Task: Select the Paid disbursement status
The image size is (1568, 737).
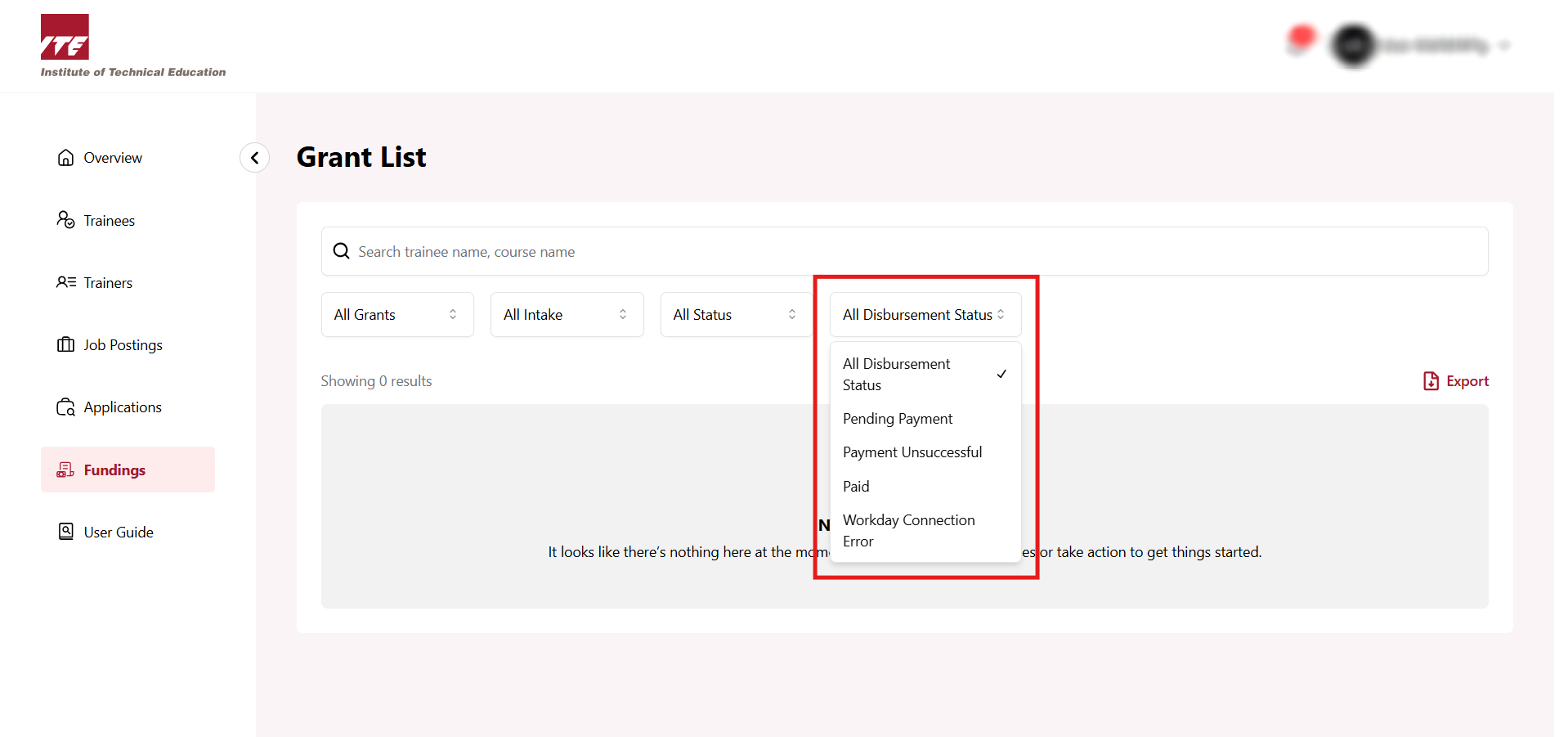Action: coord(856,487)
